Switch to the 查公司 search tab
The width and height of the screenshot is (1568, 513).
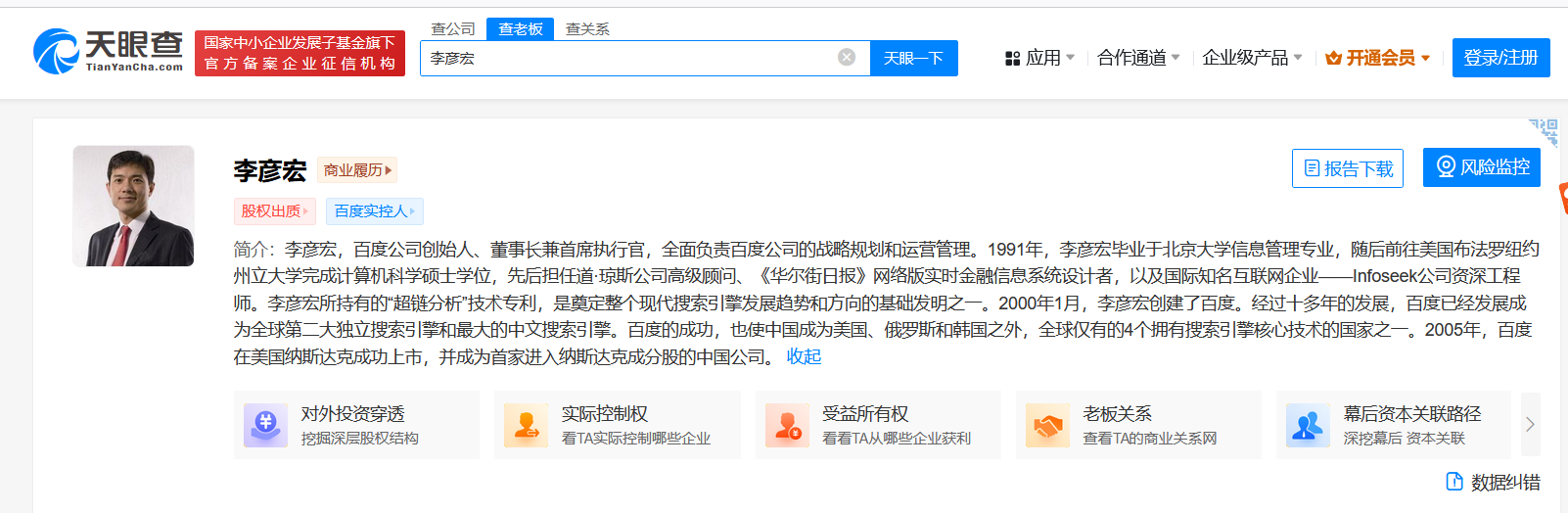pyautogui.click(x=453, y=29)
